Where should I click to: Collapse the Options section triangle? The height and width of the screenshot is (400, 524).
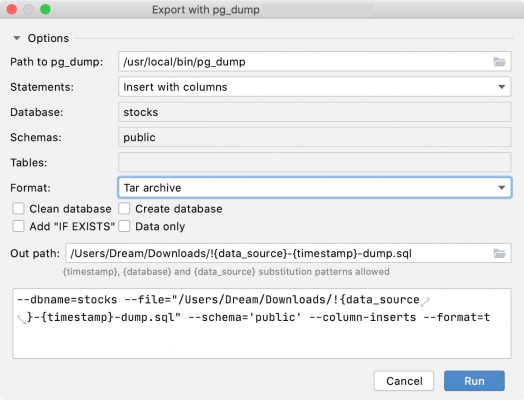(x=17, y=38)
